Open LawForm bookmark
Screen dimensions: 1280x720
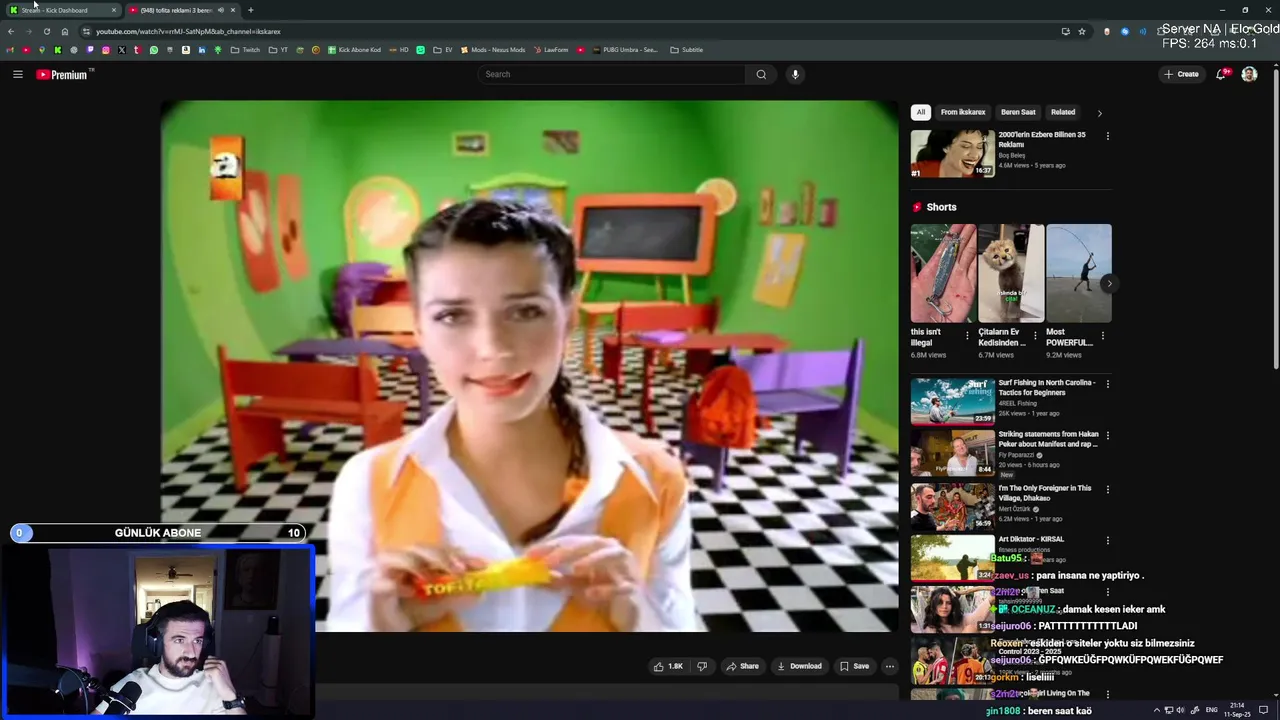(x=550, y=50)
